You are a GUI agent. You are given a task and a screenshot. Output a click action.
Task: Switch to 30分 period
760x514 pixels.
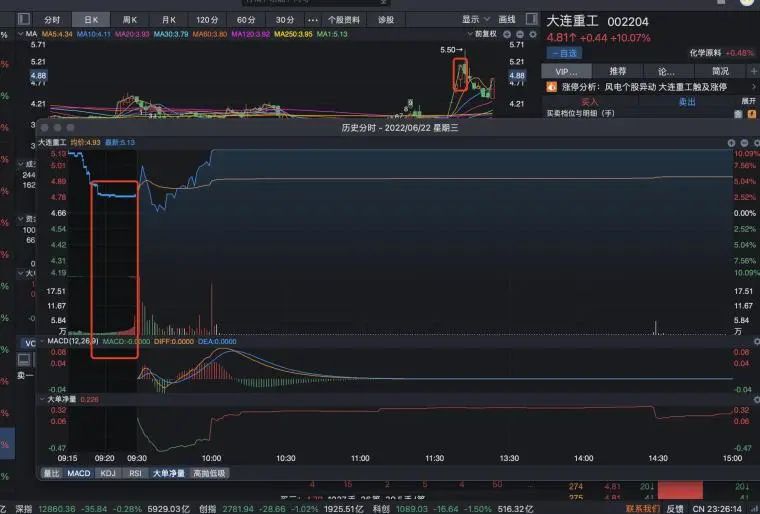(285, 20)
